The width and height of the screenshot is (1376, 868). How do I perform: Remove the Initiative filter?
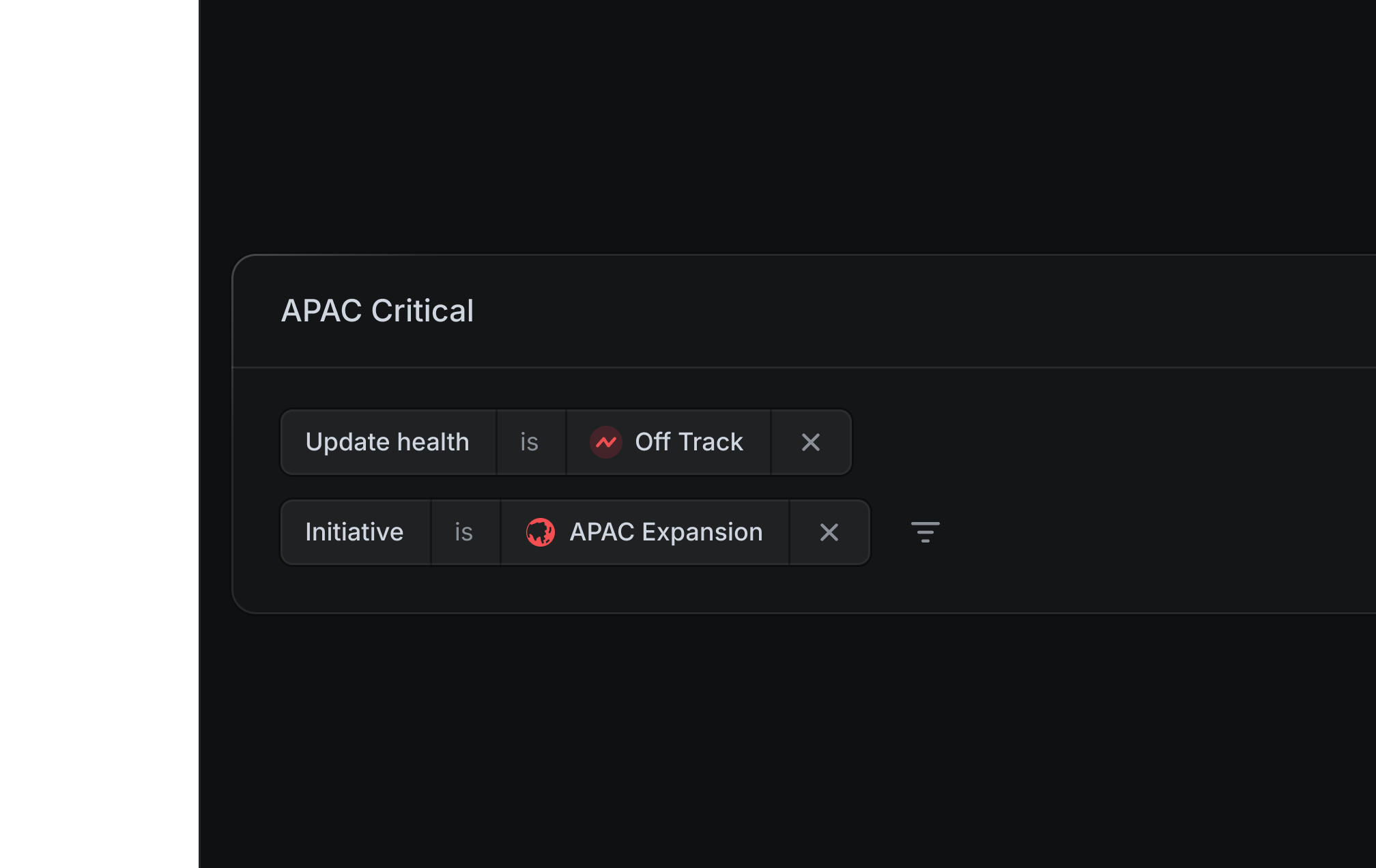point(829,532)
